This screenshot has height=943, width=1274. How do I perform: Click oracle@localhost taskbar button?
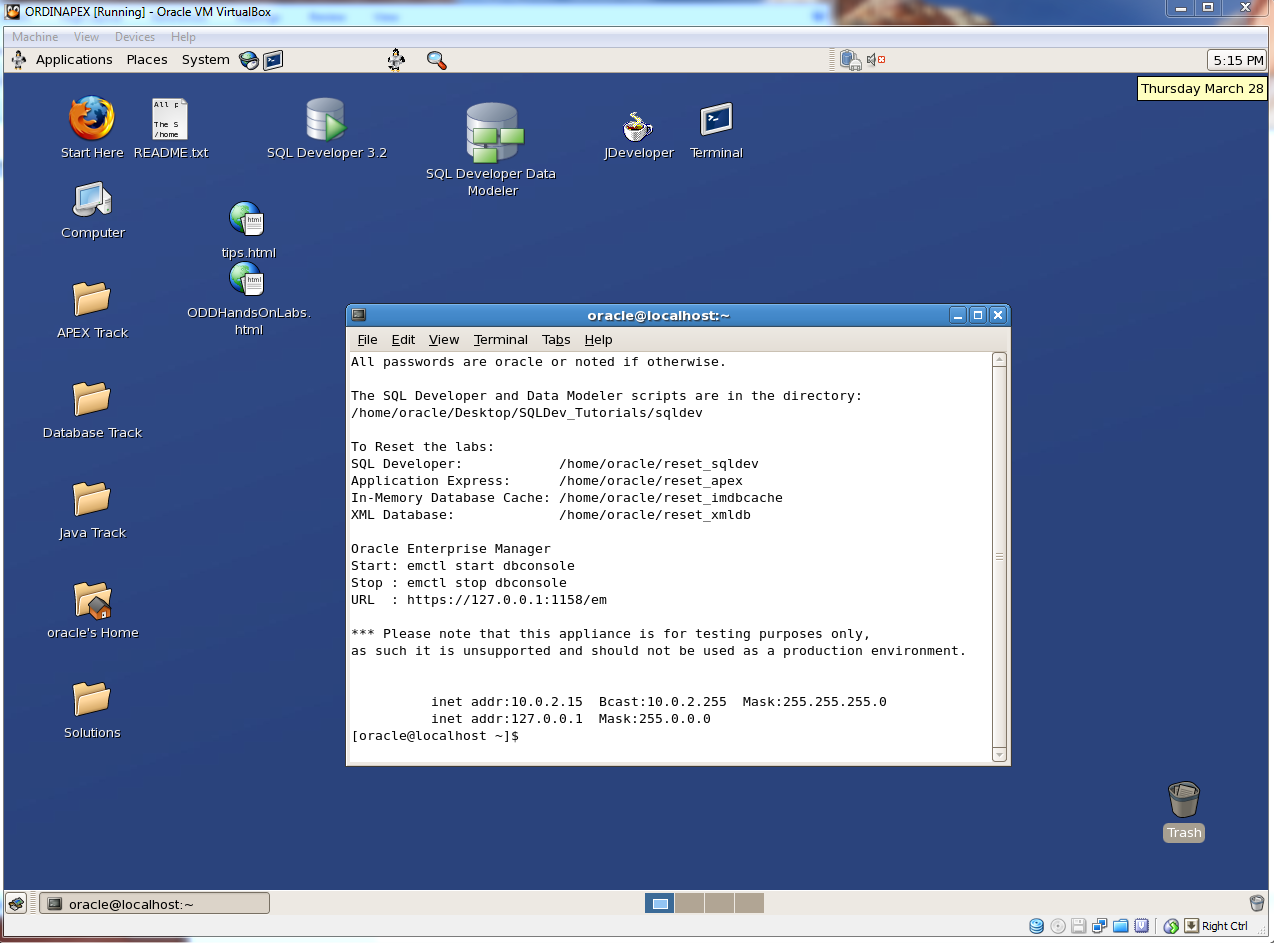155,904
